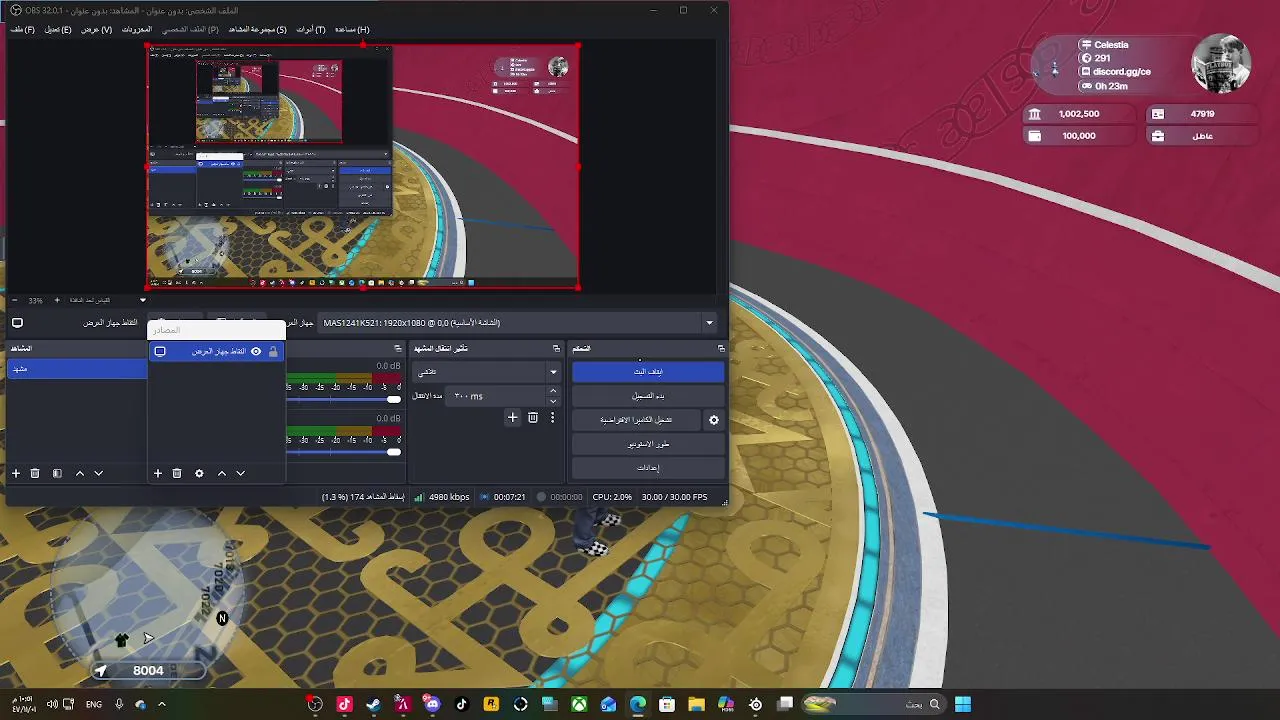
Task: Add a new scene with the plus icon
Action: 16,473
